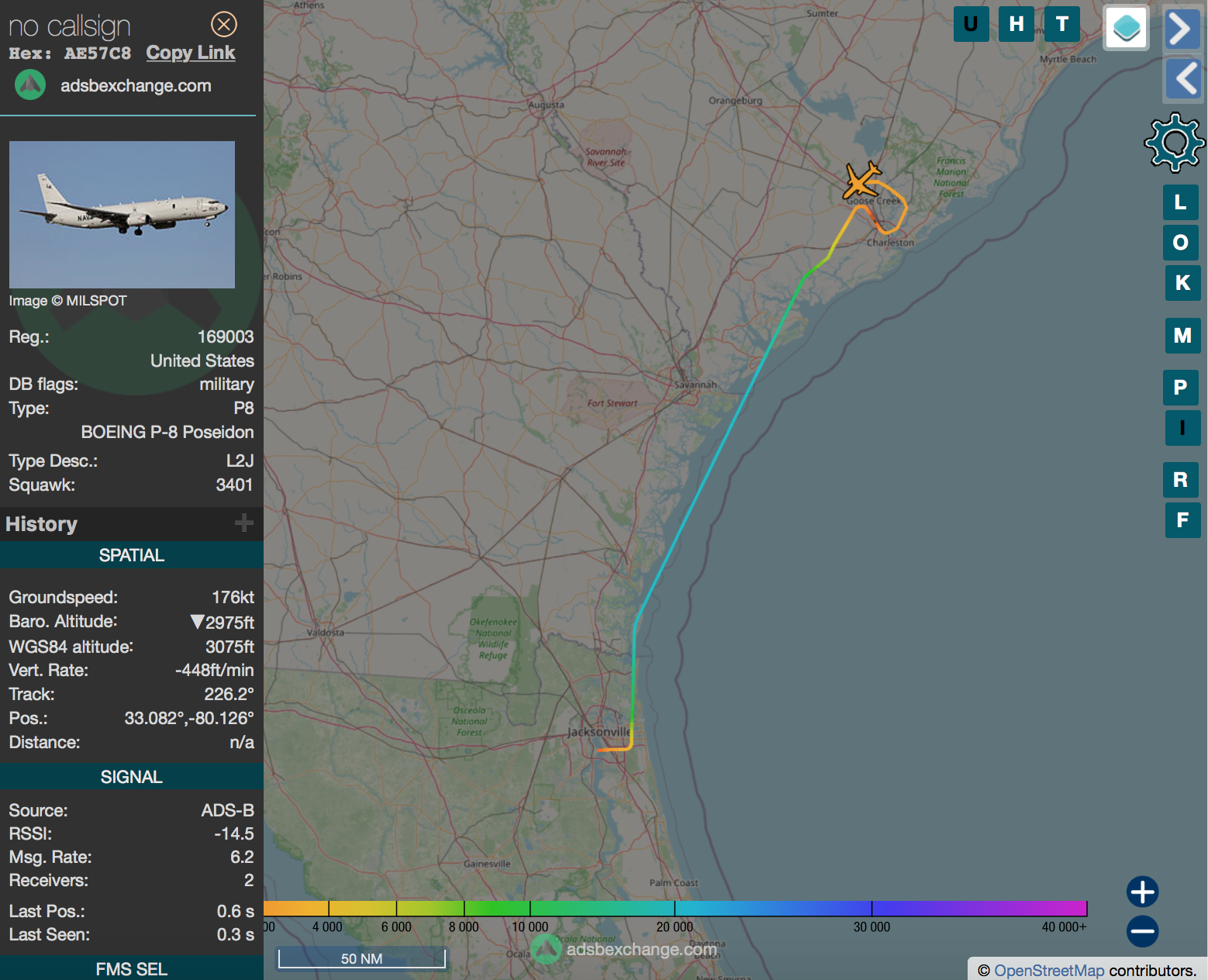Click groundspeed value 176kt
The height and width of the screenshot is (980, 1208).
[x=233, y=597]
